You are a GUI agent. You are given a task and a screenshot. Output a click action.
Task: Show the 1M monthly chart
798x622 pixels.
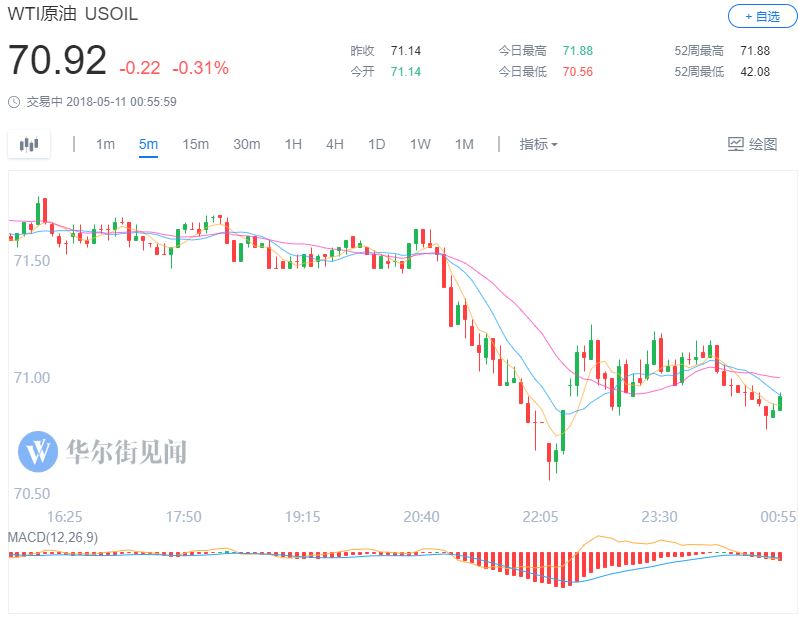(464, 145)
